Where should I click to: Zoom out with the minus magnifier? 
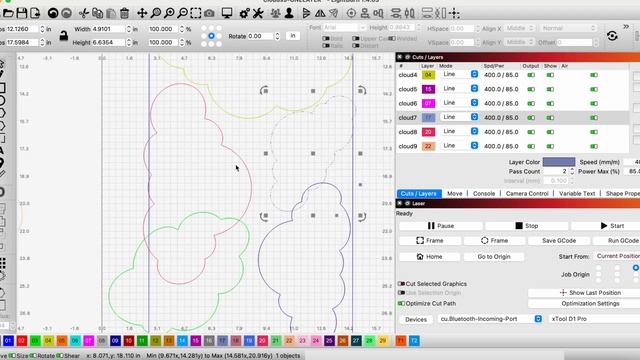182,13
